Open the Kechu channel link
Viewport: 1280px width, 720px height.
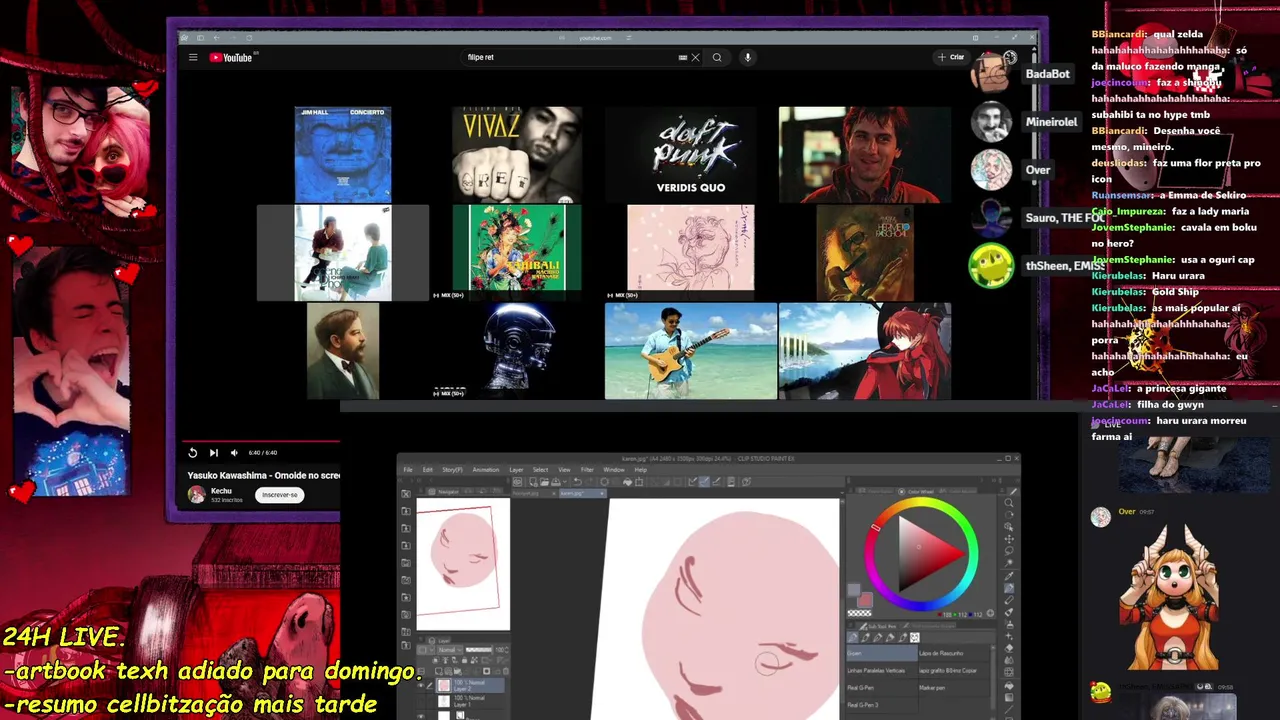click(x=221, y=491)
